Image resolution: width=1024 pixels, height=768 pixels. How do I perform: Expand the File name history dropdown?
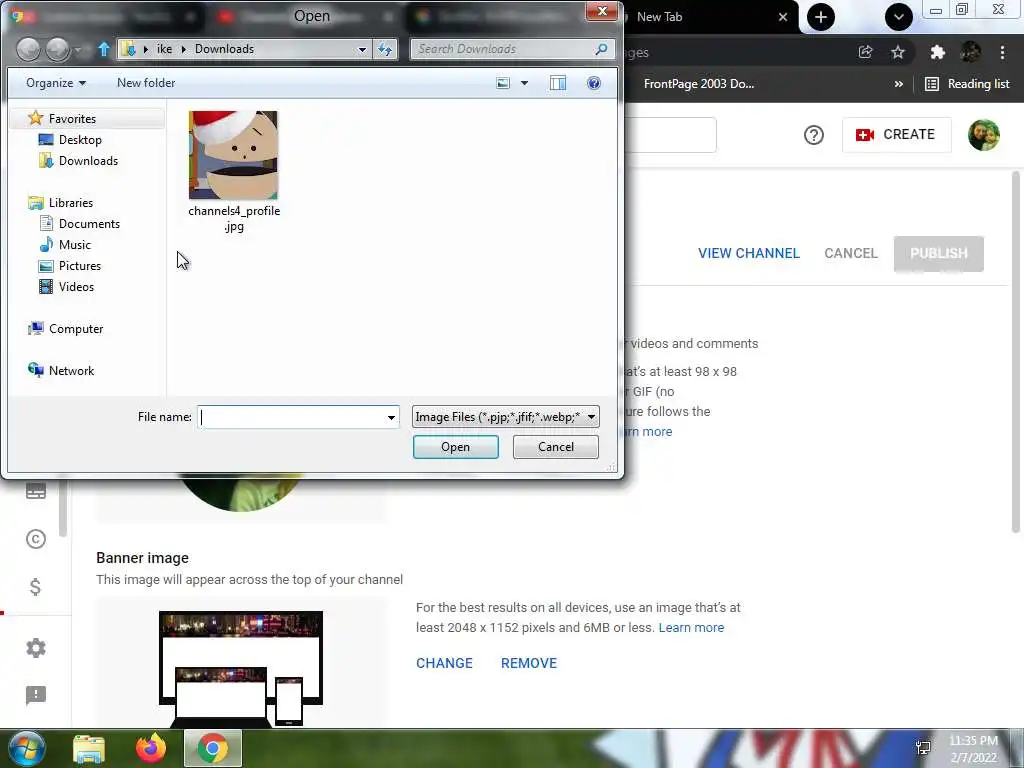click(x=391, y=417)
